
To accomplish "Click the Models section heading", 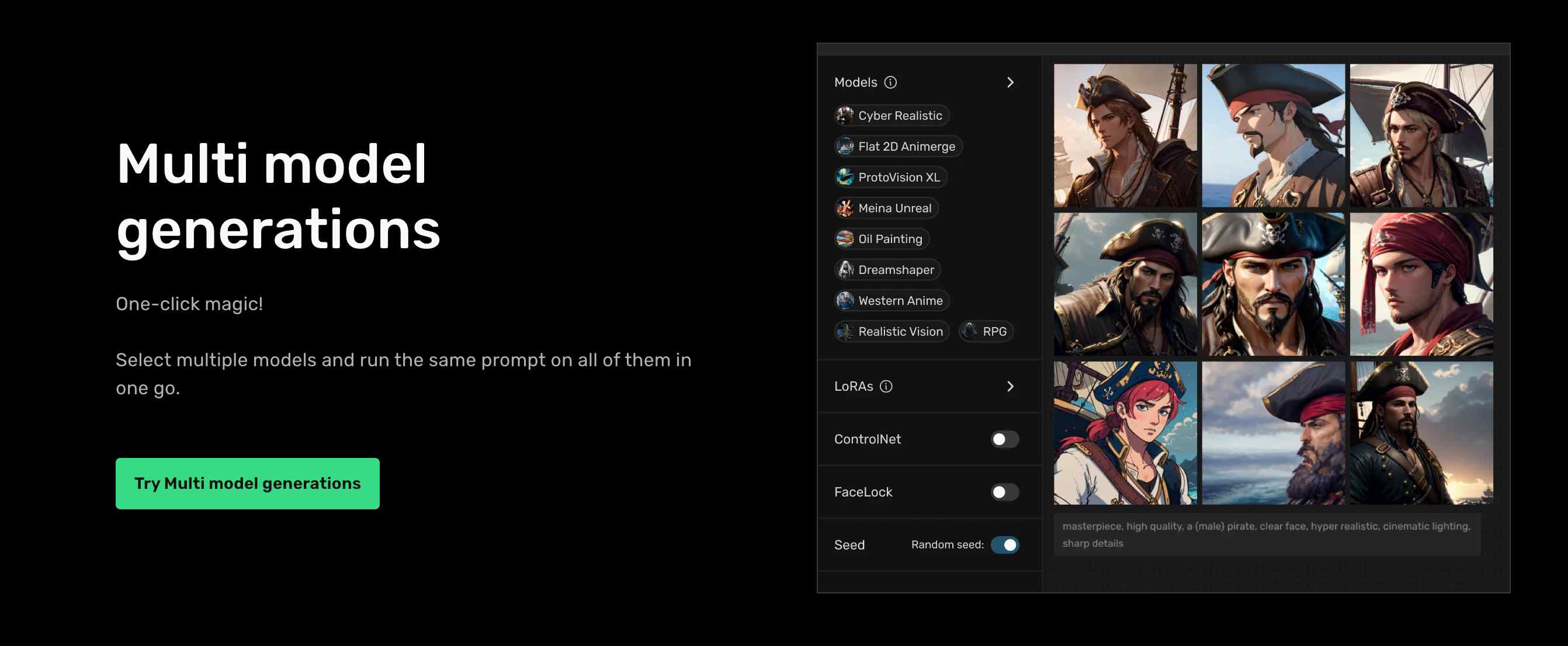I will click(x=855, y=82).
